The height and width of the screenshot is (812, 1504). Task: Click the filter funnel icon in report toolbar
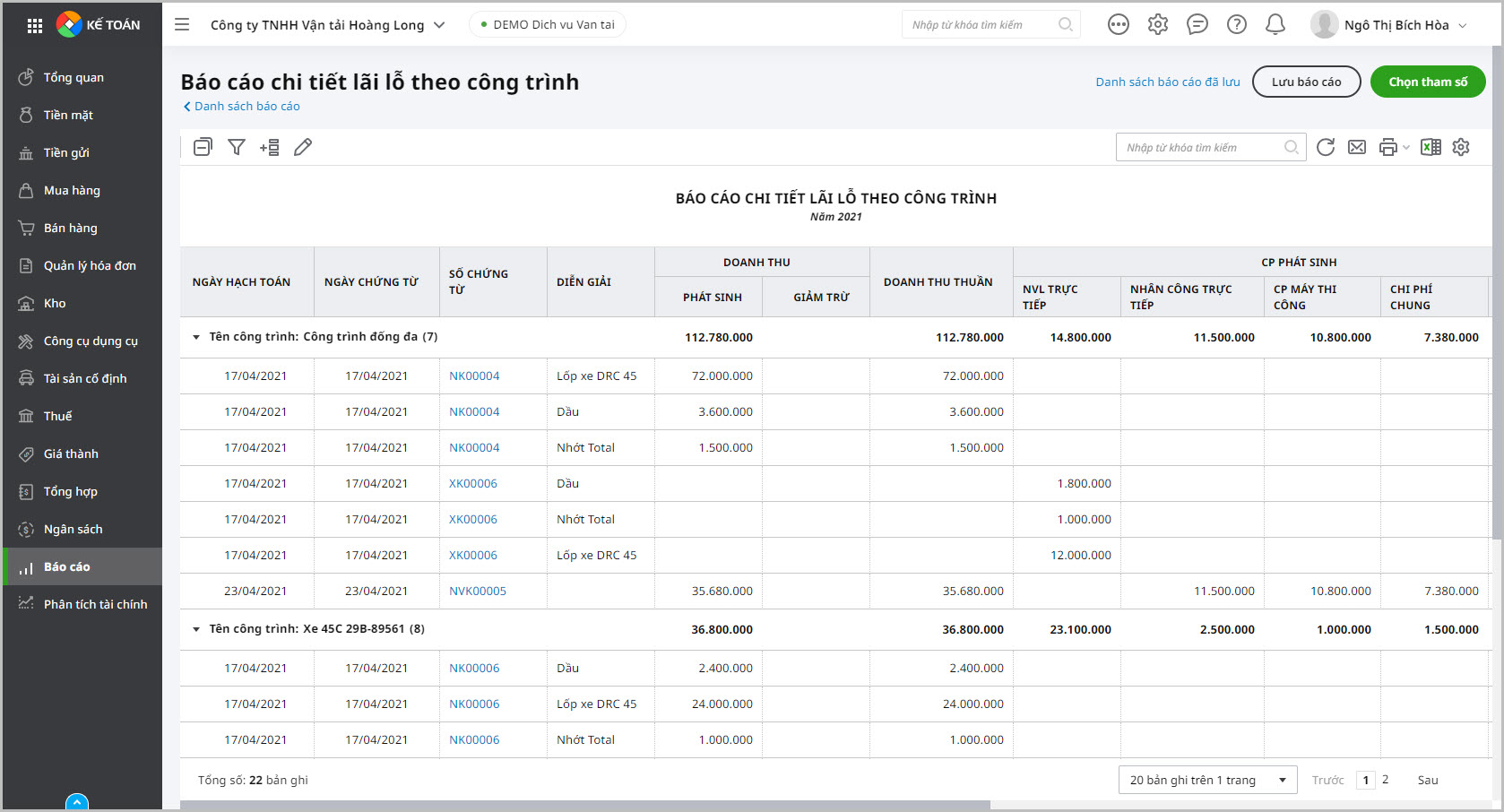pyautogui.click(x=237, y=147)
